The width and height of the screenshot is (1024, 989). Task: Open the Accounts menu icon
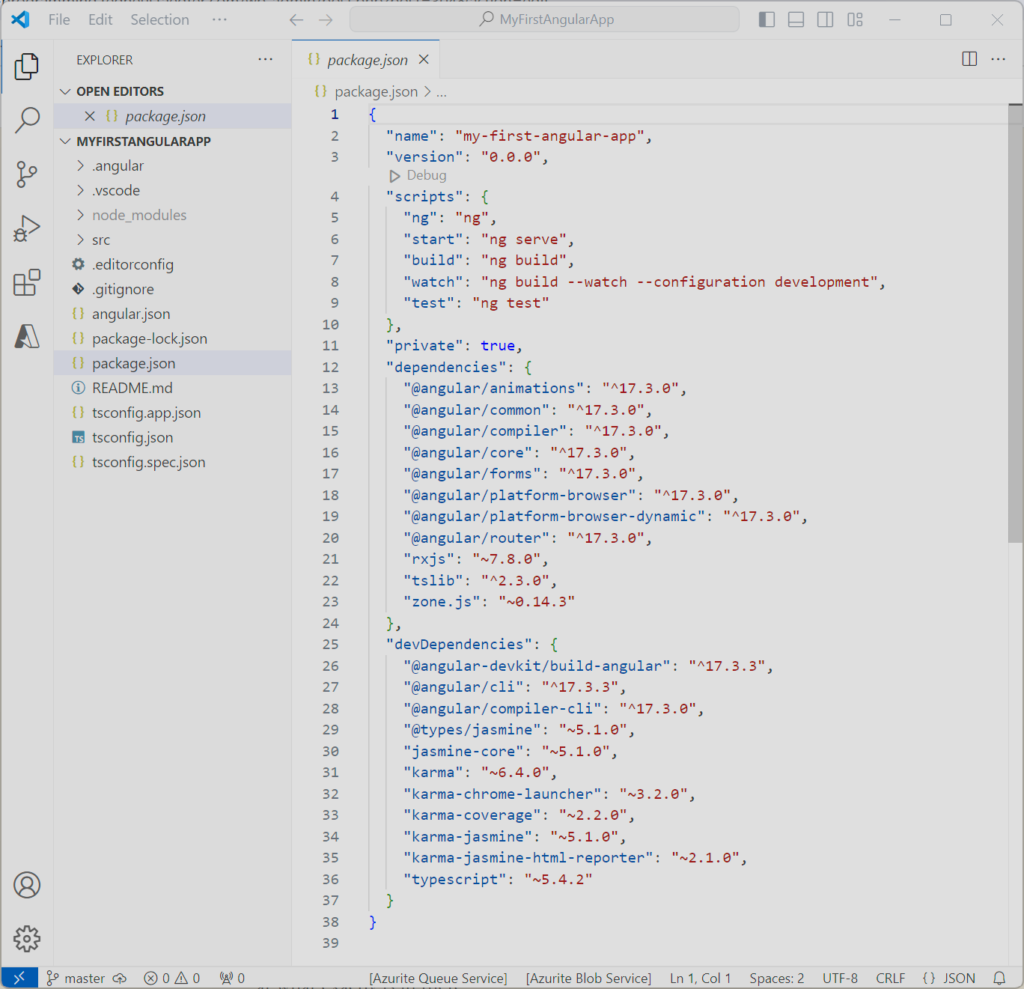(27, 885)
